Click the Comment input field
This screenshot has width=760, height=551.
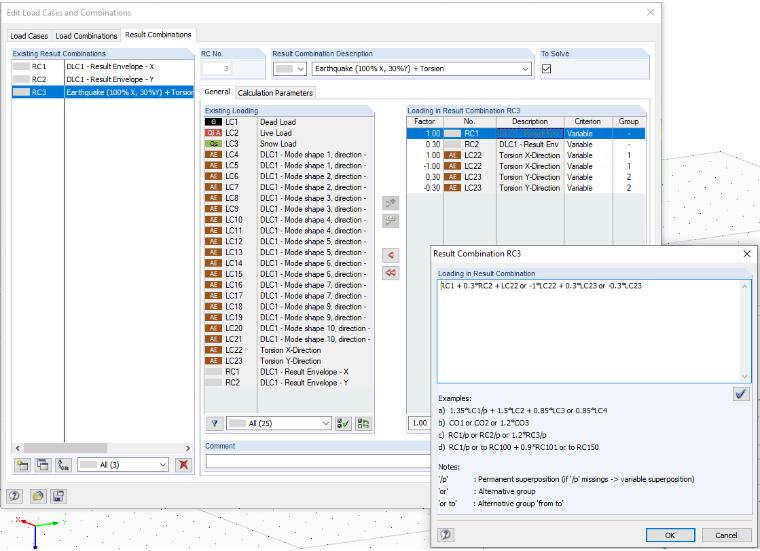[x=318, y=461]
